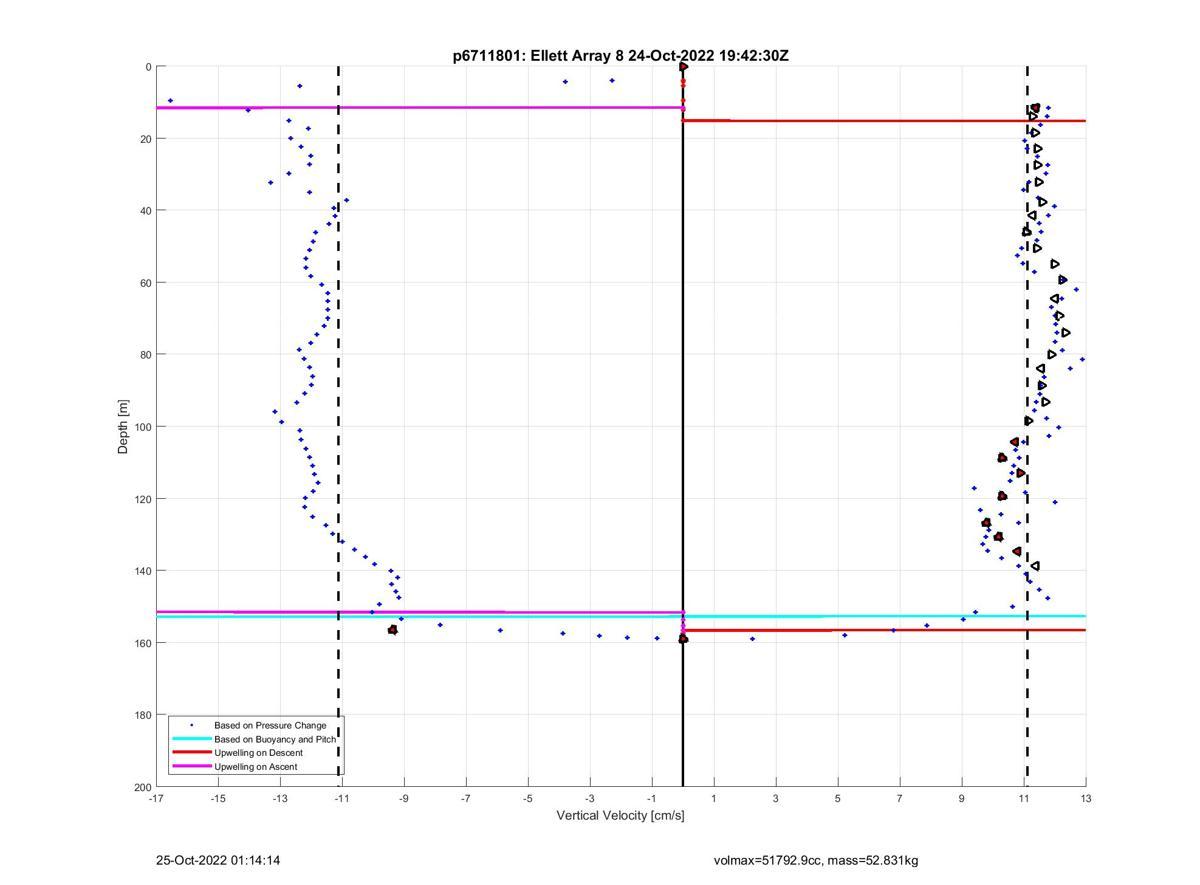Click the x-axis tick label "-1"

click(x=652, y=798)
